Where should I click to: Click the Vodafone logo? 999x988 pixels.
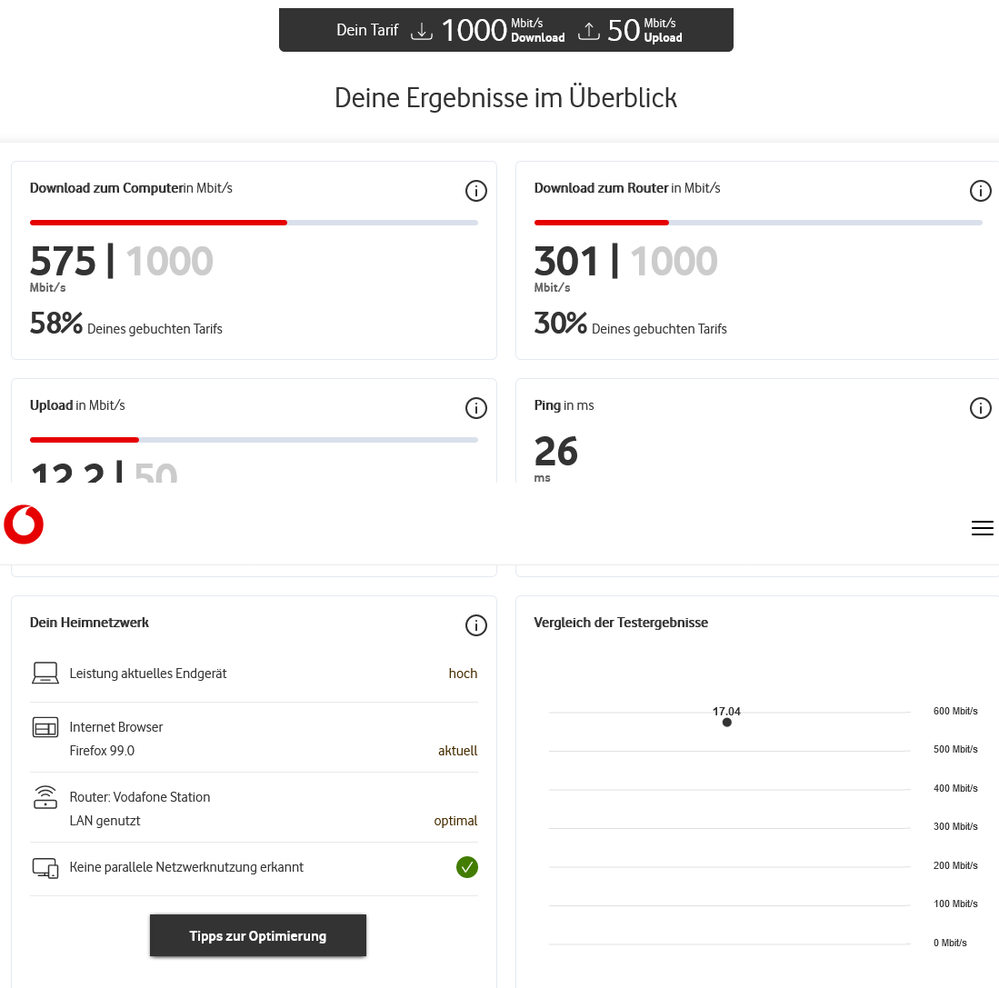23,525
